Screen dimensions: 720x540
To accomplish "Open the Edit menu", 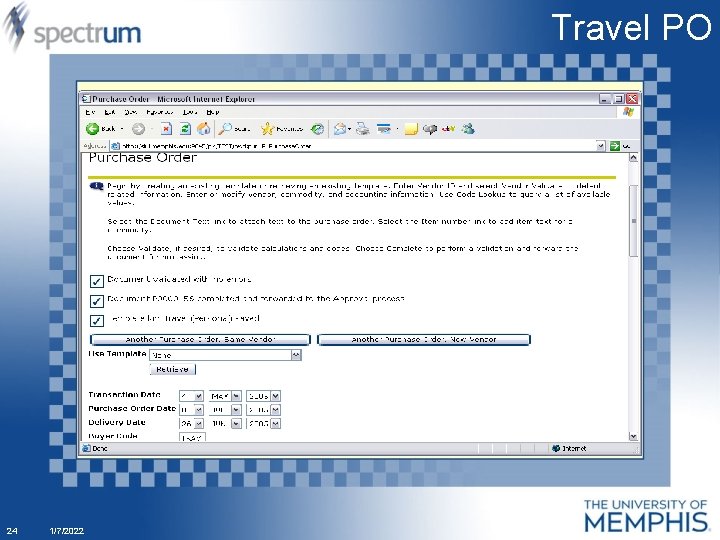I will coord(110,112).
